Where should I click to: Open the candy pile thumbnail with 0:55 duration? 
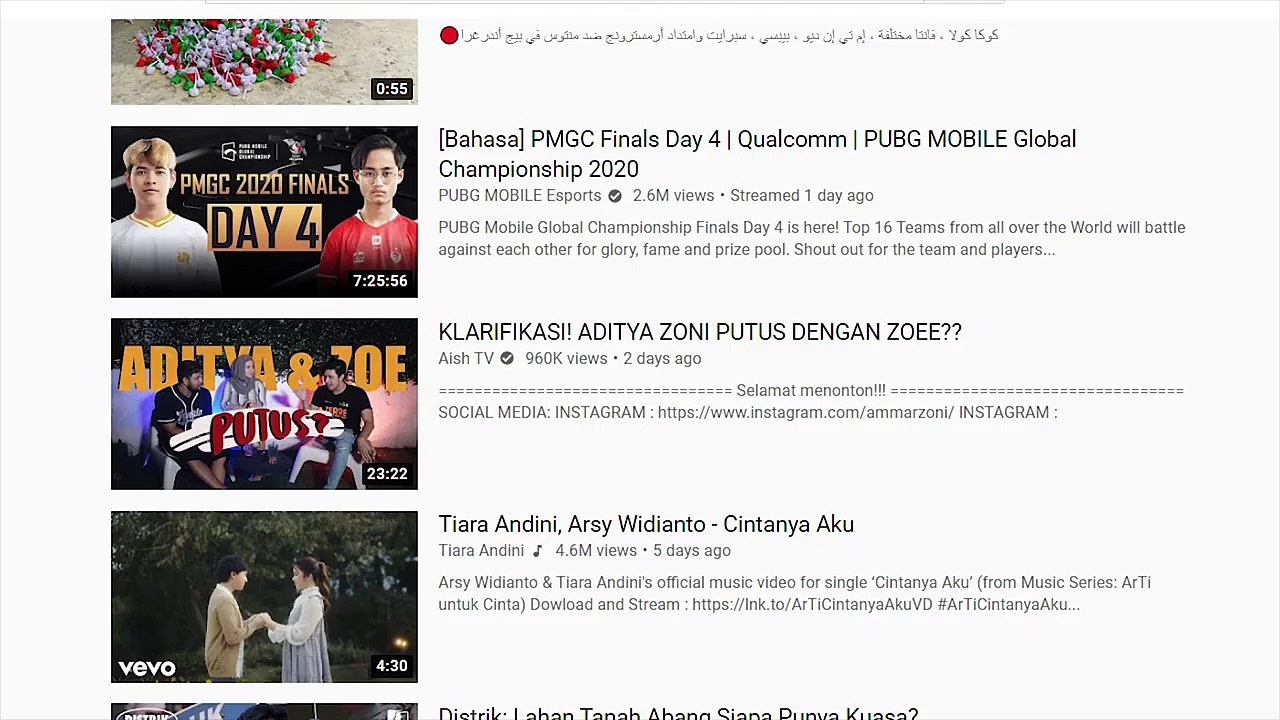264,61
